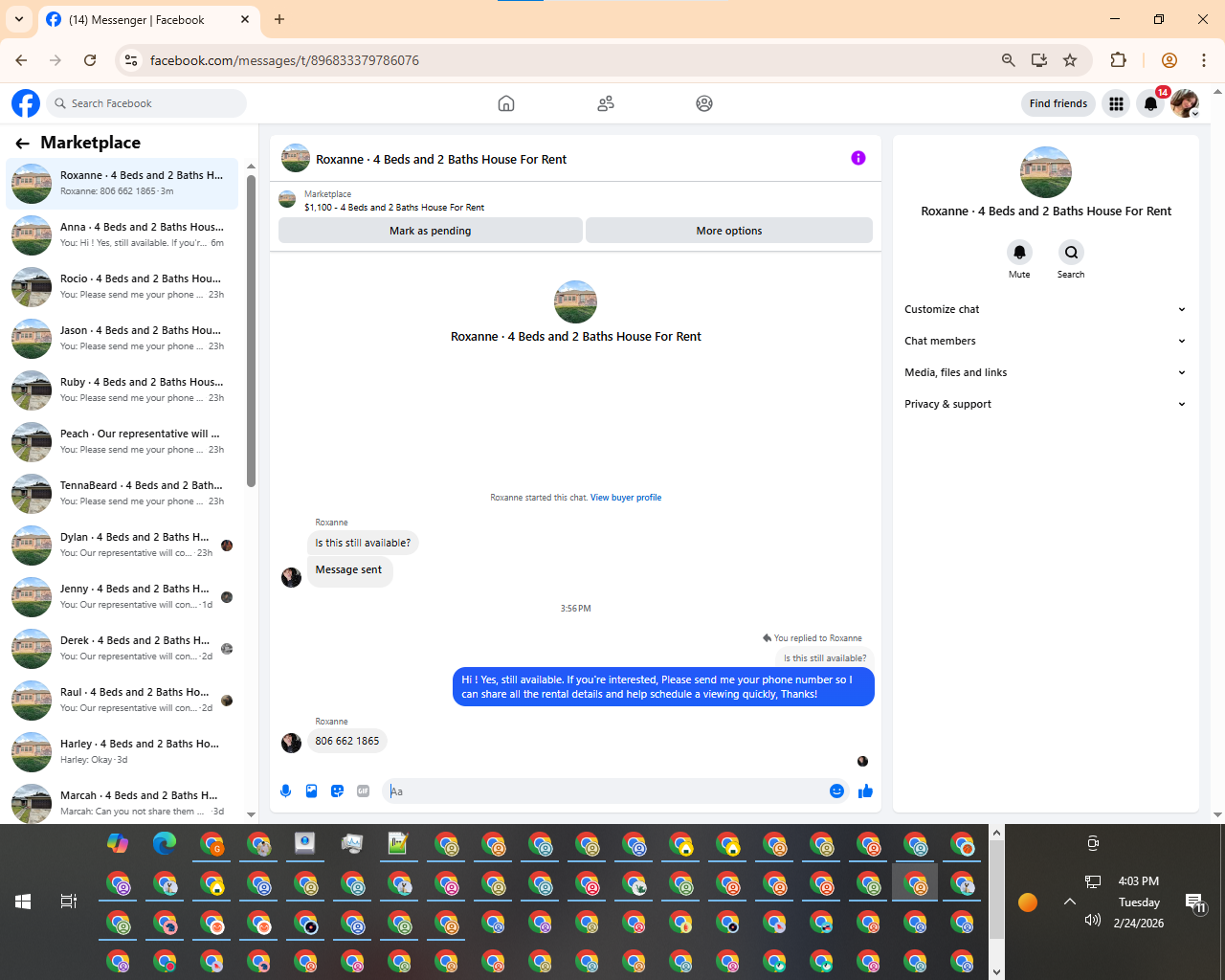Expand Customize chat section
The width and height of the screenshot is (1225, 980).
coord(1045,309)
